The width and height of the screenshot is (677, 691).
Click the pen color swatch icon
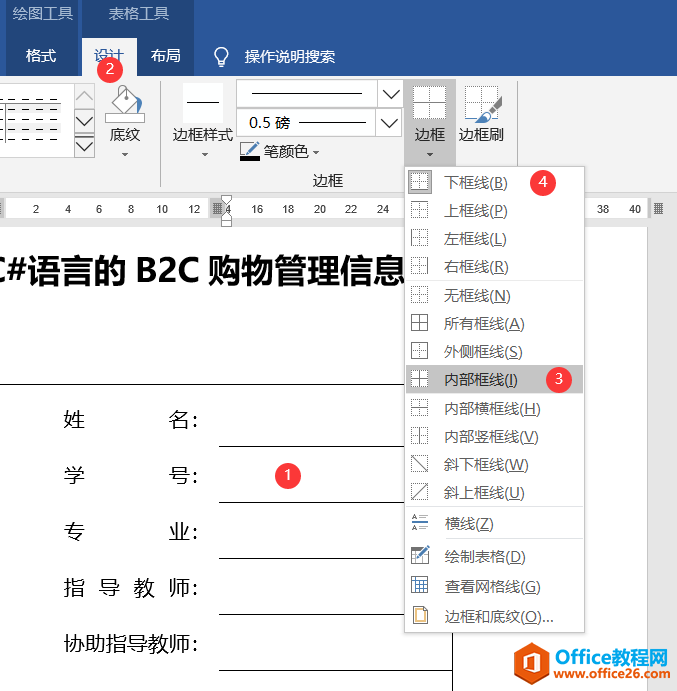point(249,152)
